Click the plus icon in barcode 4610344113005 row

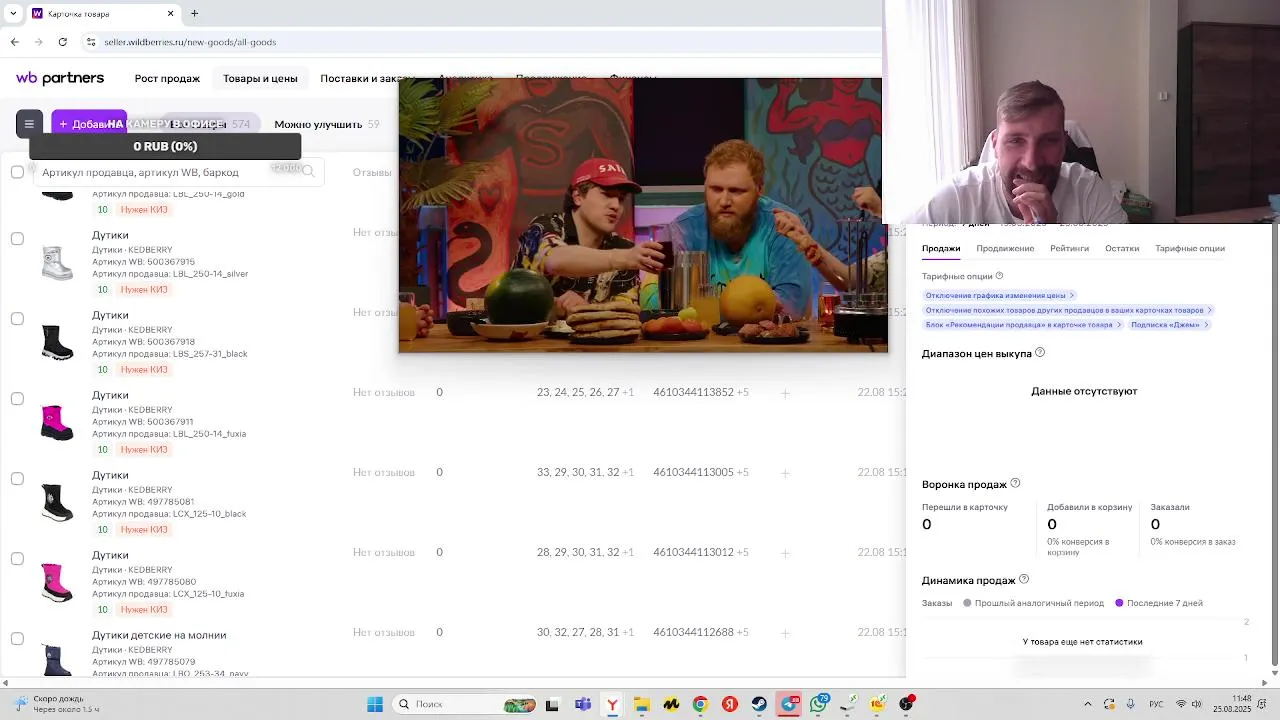coord(785,473)
